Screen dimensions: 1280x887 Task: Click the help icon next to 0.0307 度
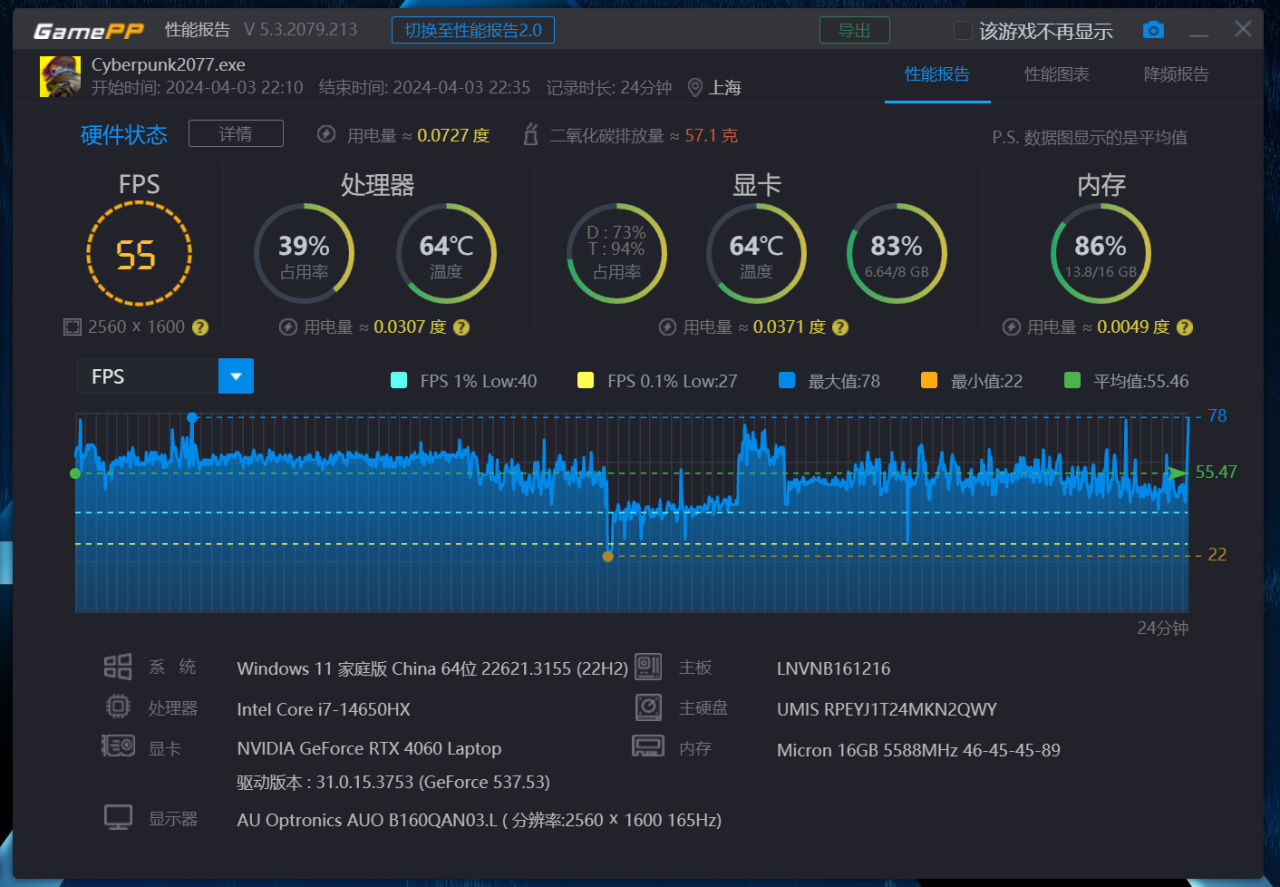coord(461,327)
